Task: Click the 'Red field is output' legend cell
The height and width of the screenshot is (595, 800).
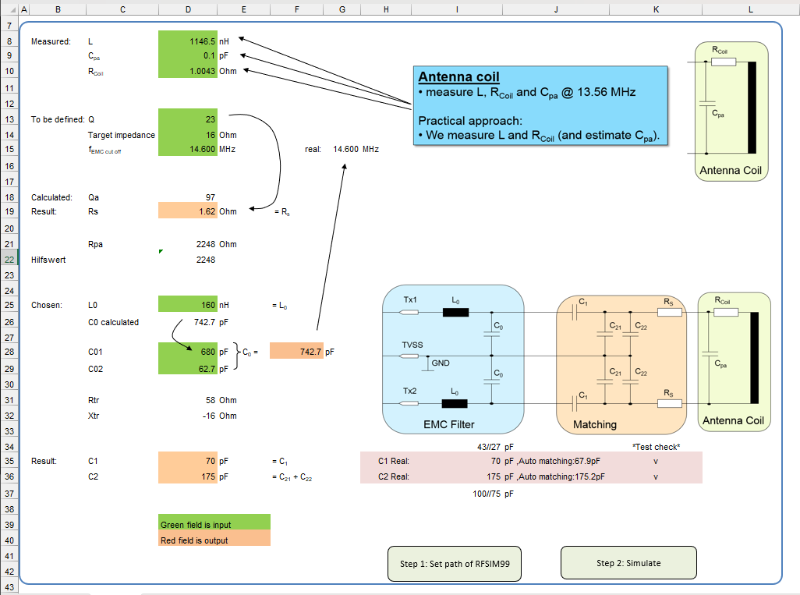Action: (x=214, y=540)
